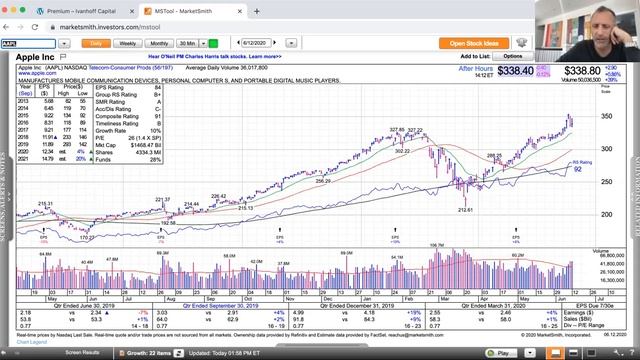The width and height of the screenshot is (640, 360).
Task: Click Open Stock Ideas button
Action: coord(474,43)
